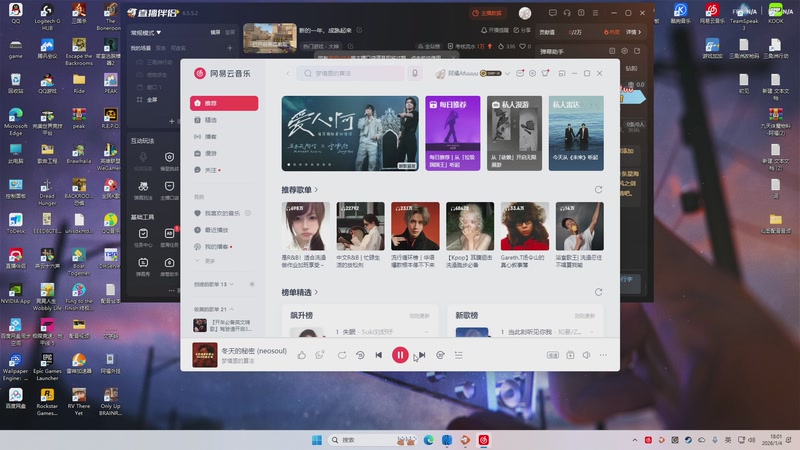Select the 漫游 sidebar tab
The image size is (800, 450).
tap(224, 153)
